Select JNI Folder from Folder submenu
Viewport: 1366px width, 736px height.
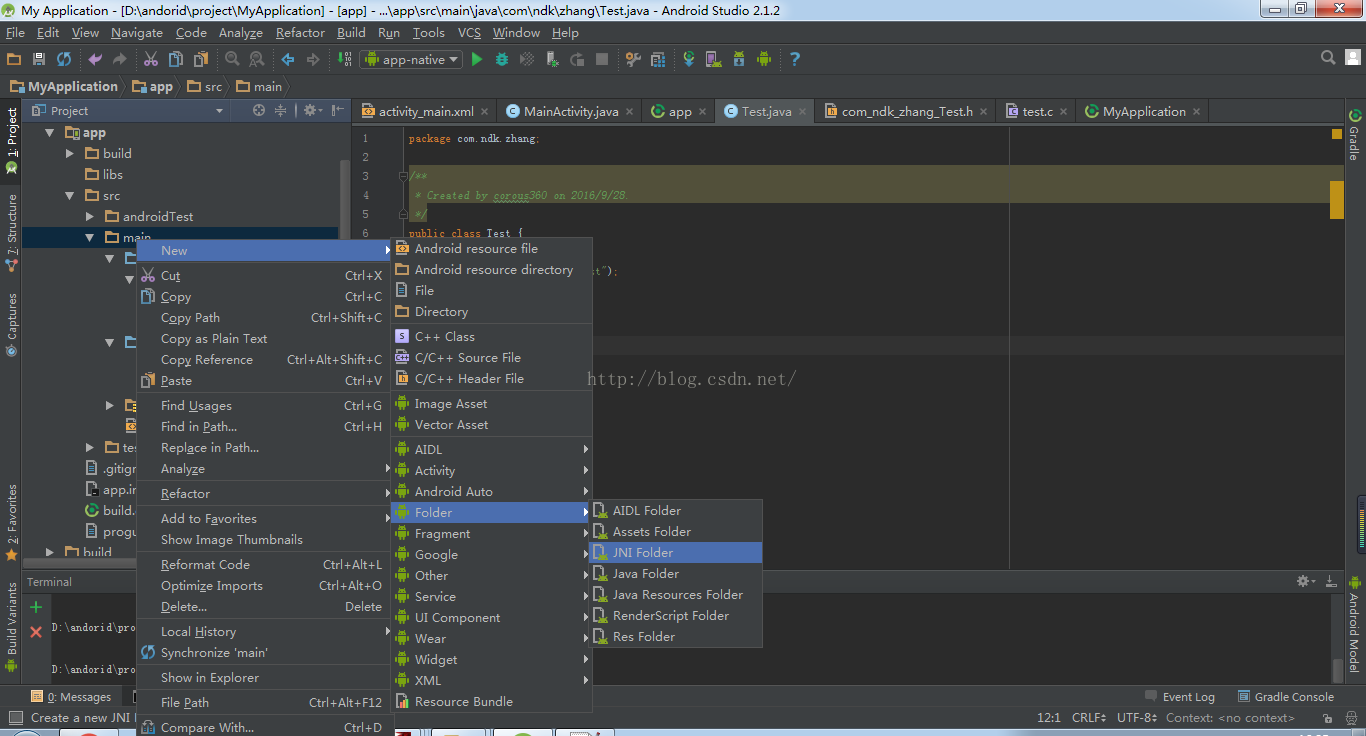click(643, 553)
